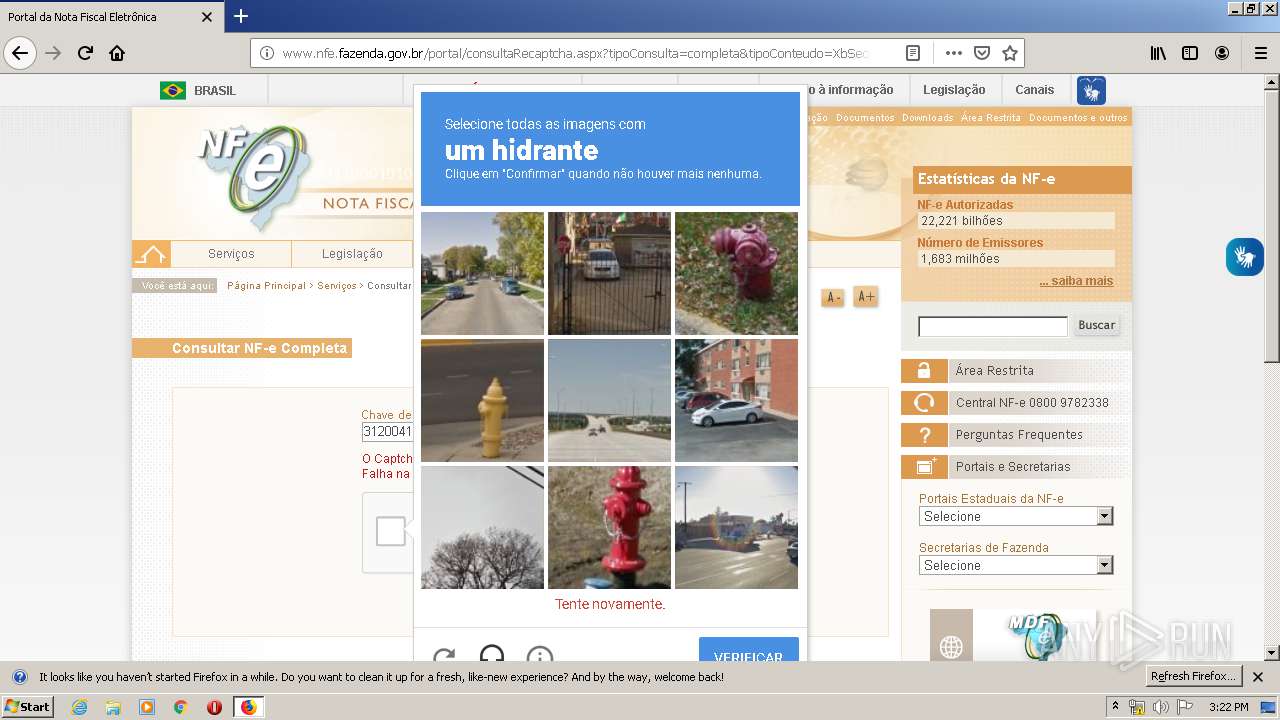Screen dimensions: 1280x720
Task: Select the red hydrant captcha tile
Action: 609,527
